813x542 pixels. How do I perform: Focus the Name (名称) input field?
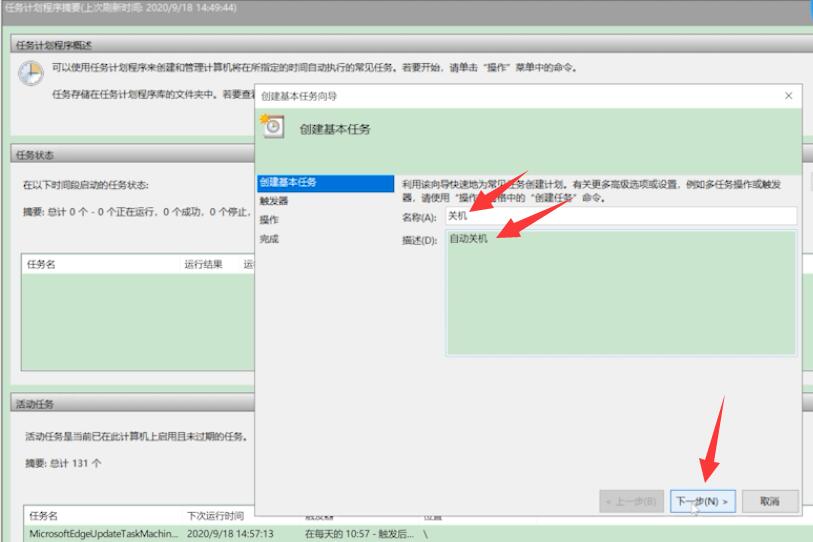coord(621,216)
